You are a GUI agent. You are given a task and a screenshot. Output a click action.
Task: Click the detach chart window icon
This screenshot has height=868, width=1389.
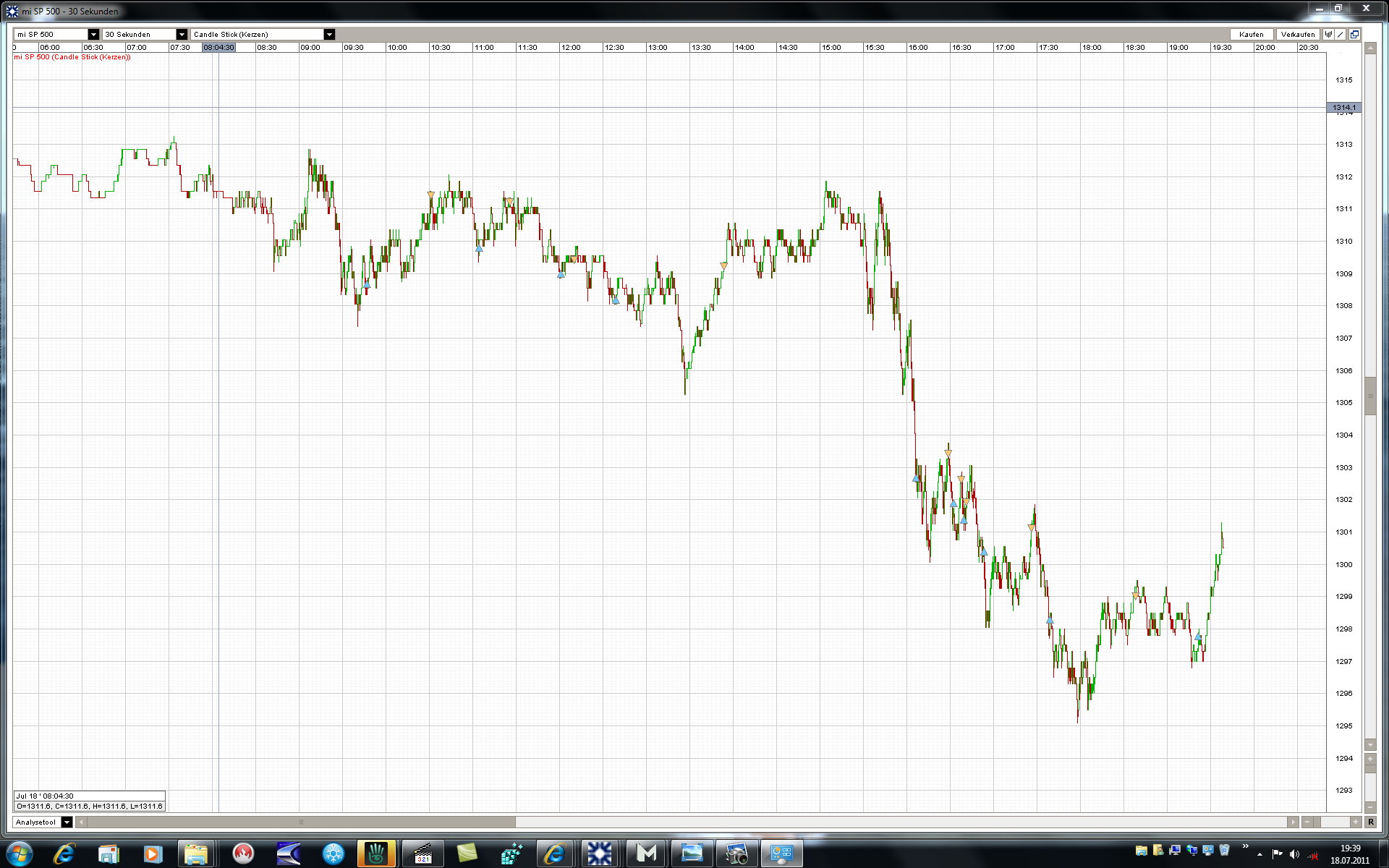tap(1354, 34)
